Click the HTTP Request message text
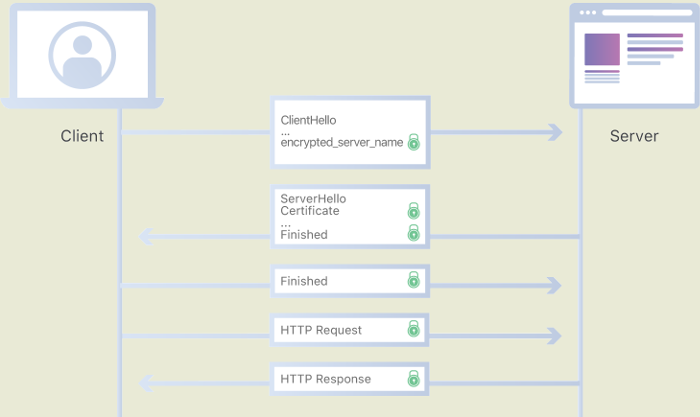 click(321, 330)
